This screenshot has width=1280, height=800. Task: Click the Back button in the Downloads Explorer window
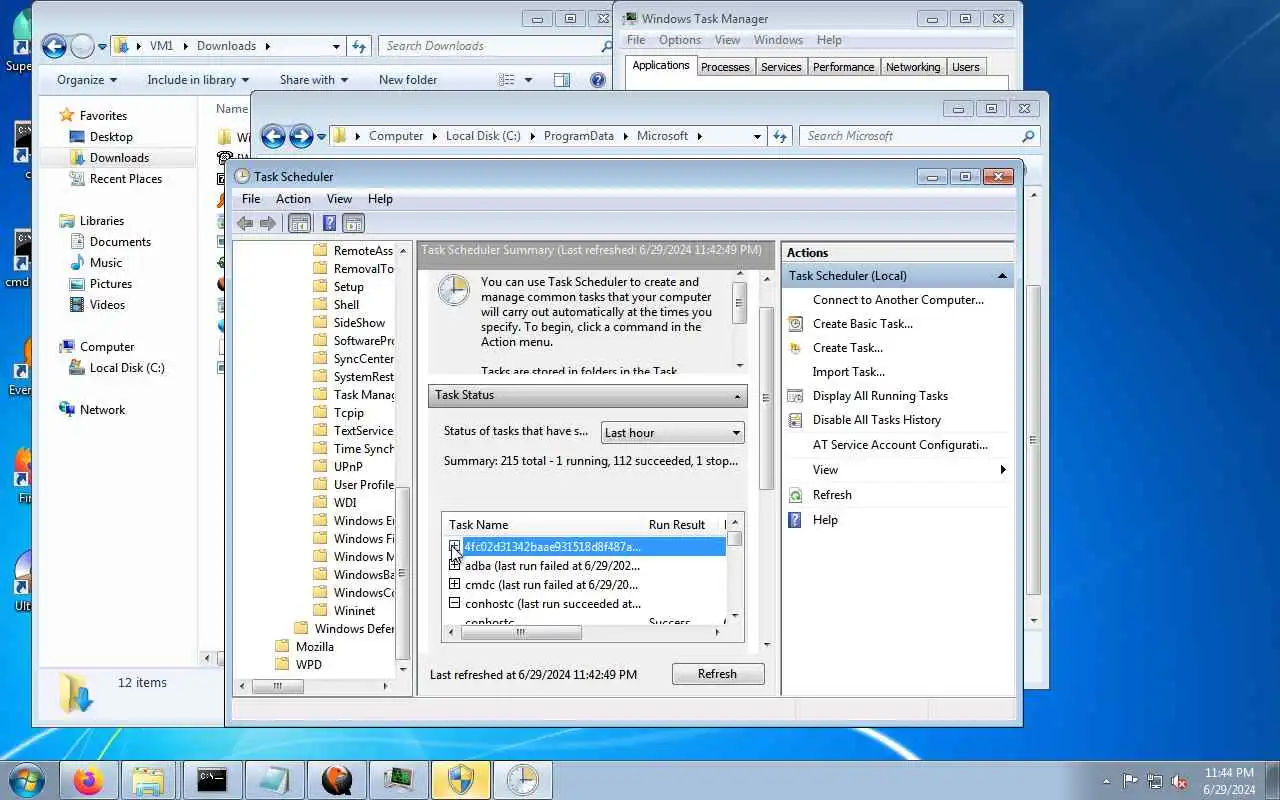pyautogui.click(x=54, y=46)
